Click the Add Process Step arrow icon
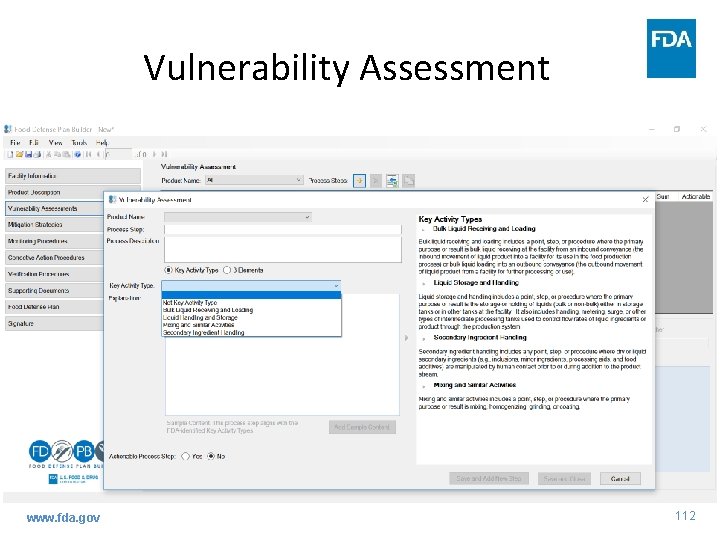This screenshot has width=720, height=540. click(359, 181)
